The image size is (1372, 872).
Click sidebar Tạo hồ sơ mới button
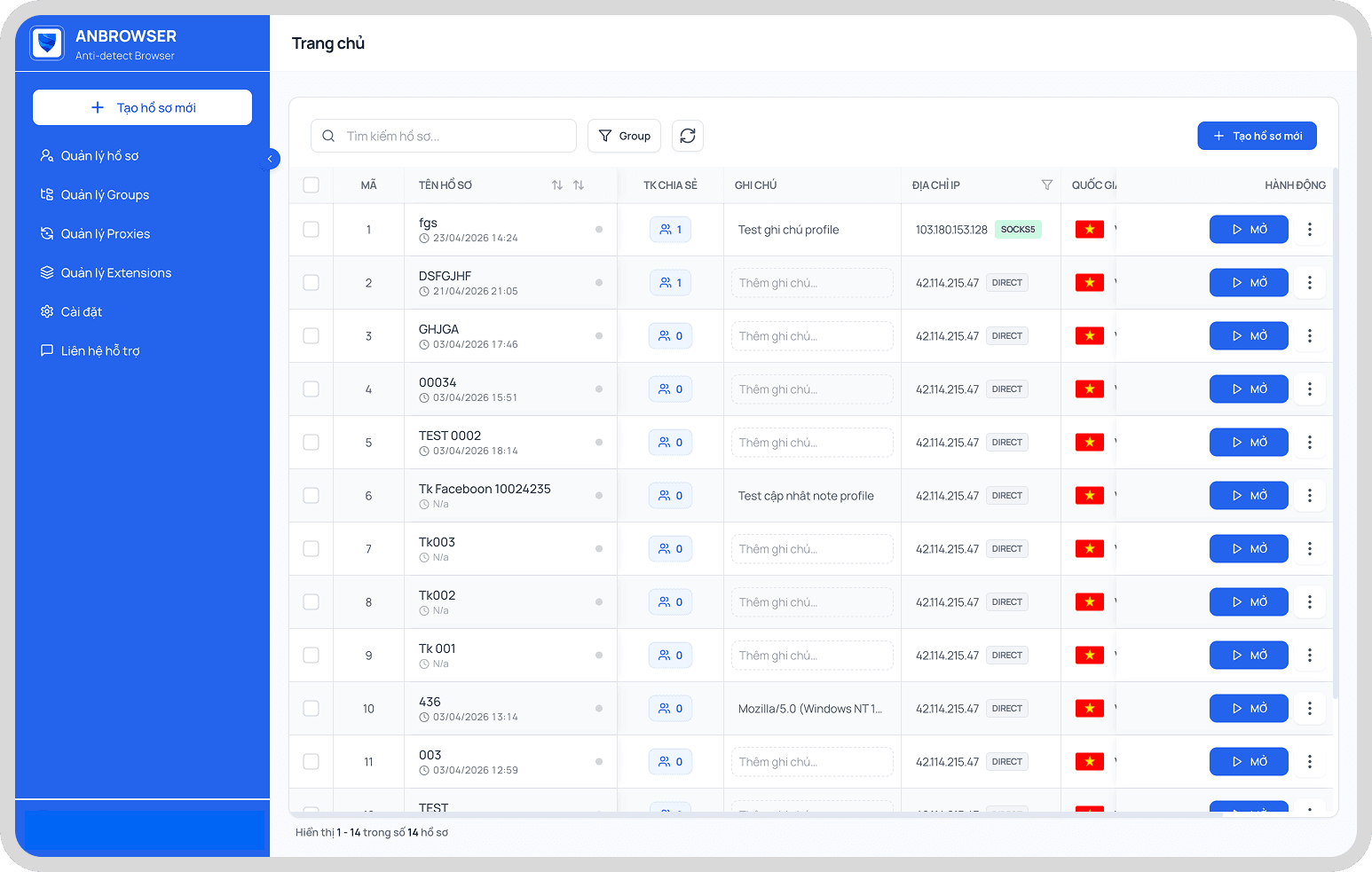pos(142,107)
